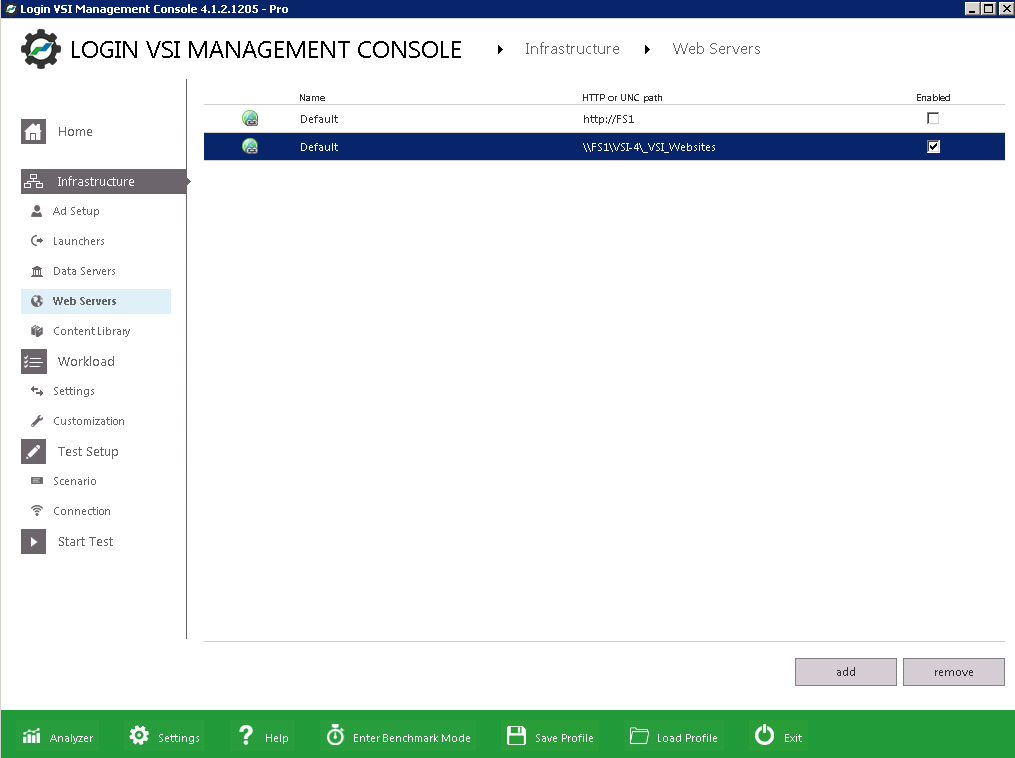Click the Content Library box icon
1015x758 pixels.
[x=37, y=331]
